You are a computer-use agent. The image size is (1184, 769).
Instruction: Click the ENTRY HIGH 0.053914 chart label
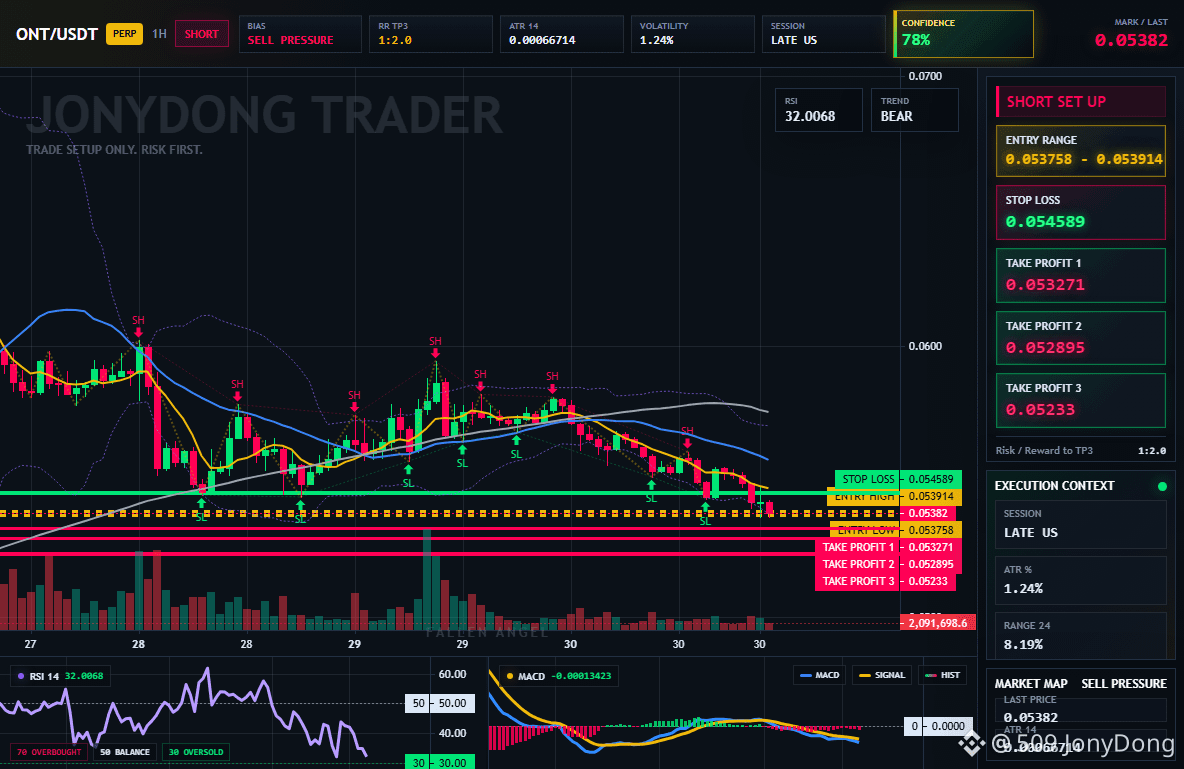tap(894, 496)
